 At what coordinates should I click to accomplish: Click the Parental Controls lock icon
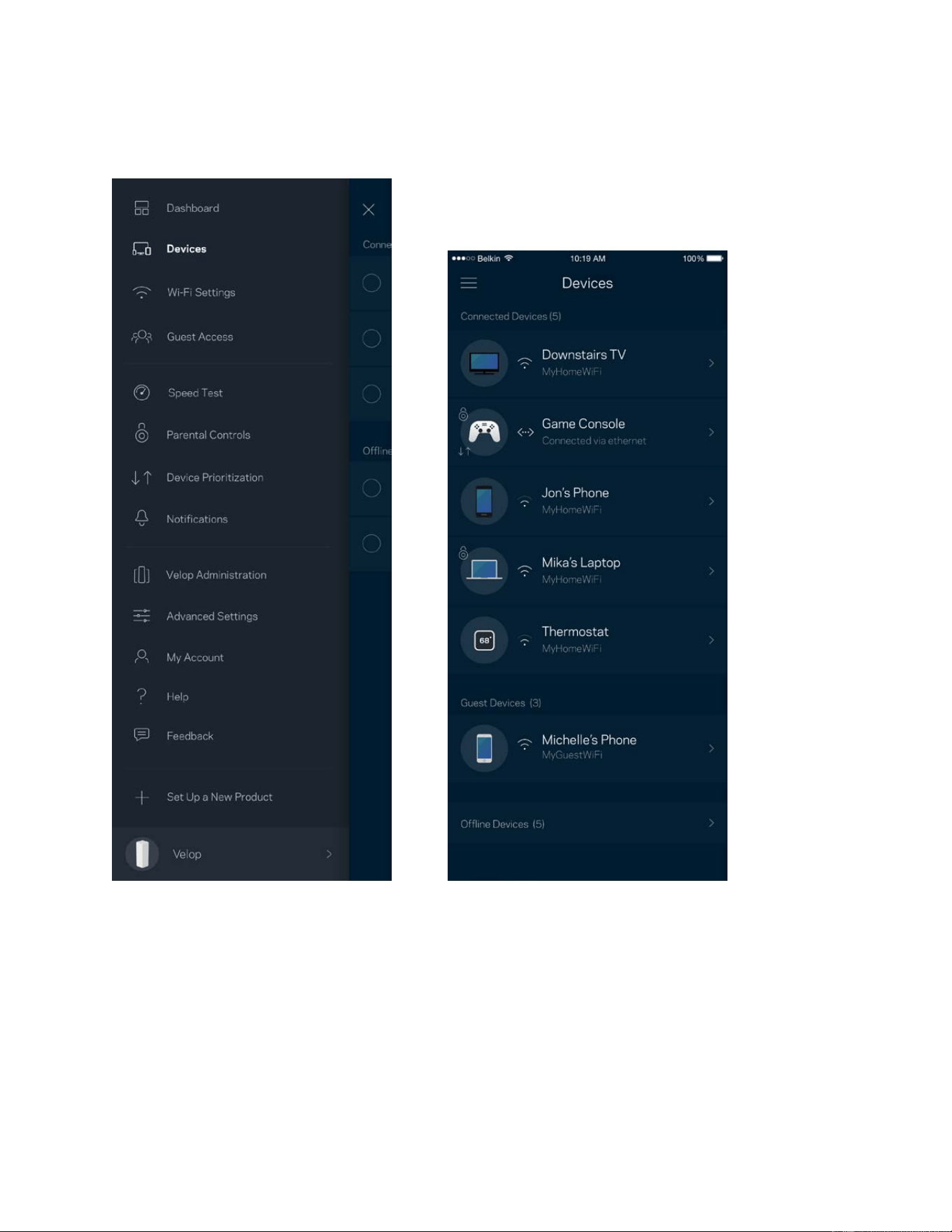[141, 433]
